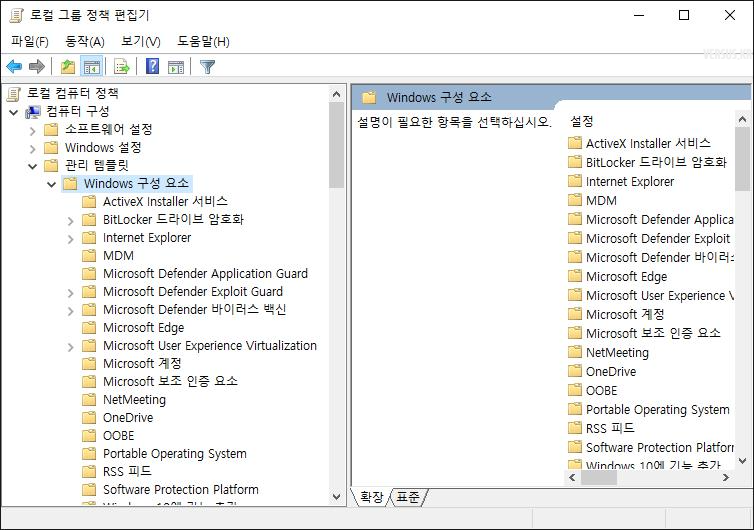Open 동작(A) menu
This screenshot has height=530, width=754.
(85, 41)
